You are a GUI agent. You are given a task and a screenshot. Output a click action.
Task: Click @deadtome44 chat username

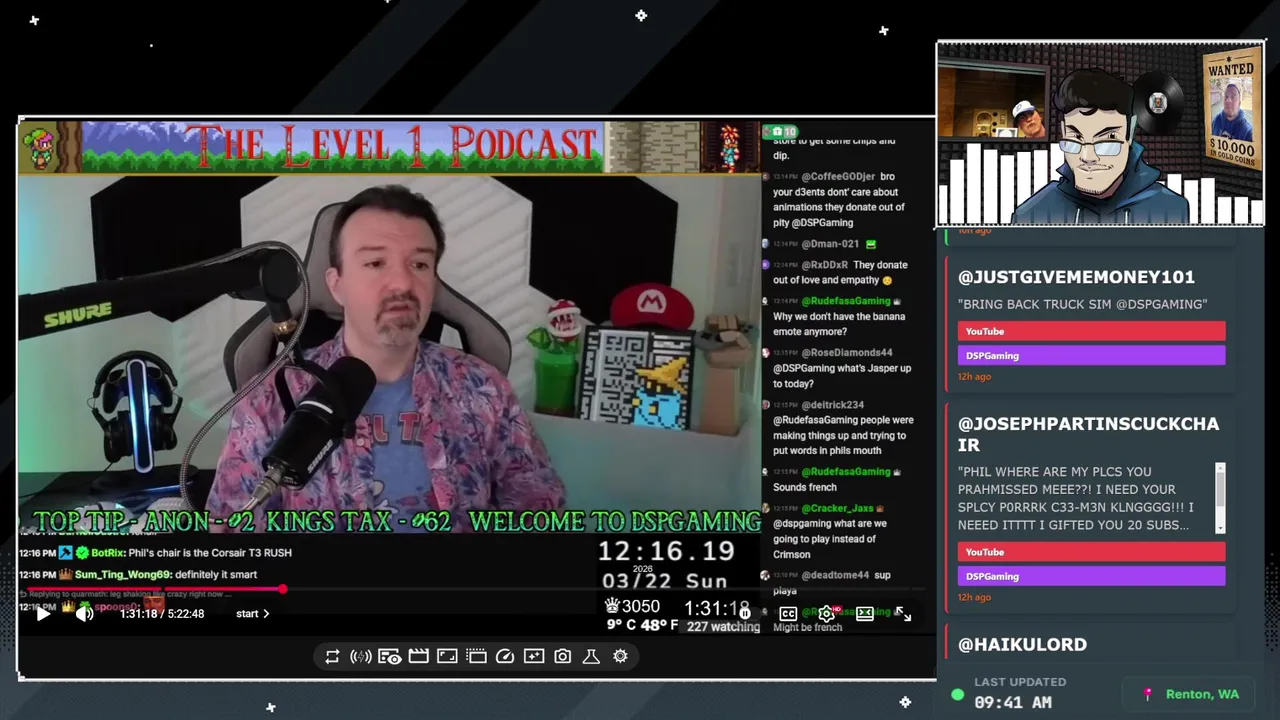[x=835, y=575]
